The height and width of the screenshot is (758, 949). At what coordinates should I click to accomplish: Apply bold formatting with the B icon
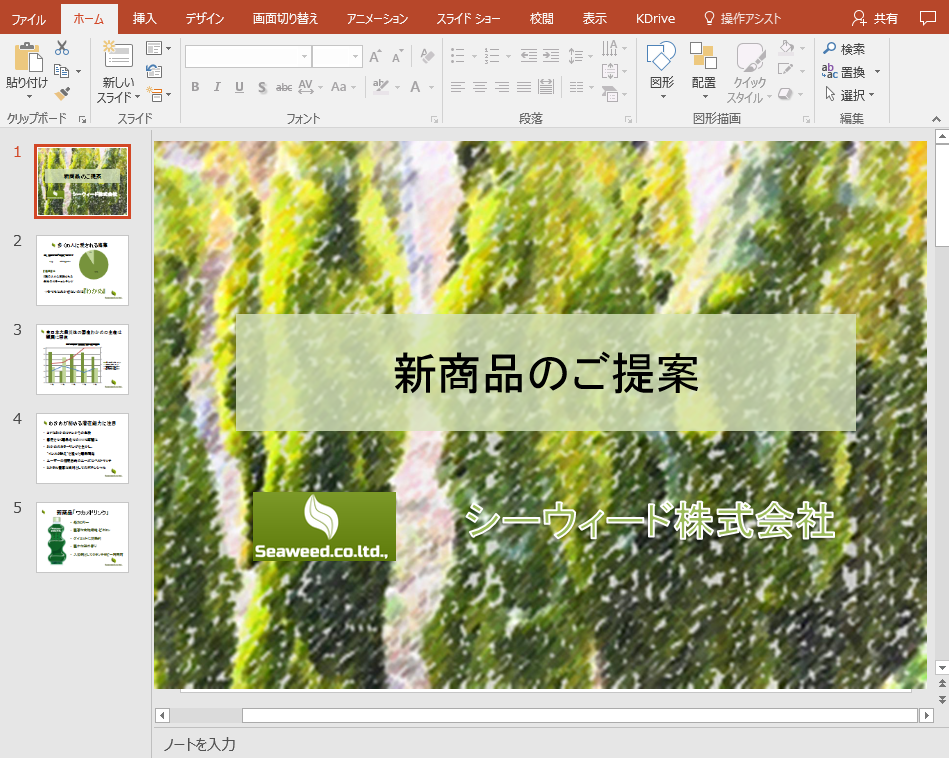[195, 87]
